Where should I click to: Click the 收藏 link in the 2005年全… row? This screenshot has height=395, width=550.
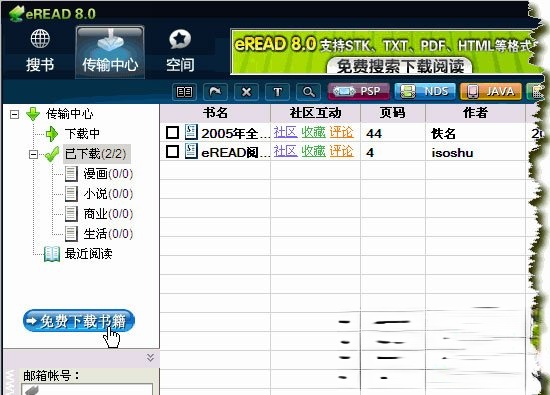pyautogui.click(x=314, y=133)
